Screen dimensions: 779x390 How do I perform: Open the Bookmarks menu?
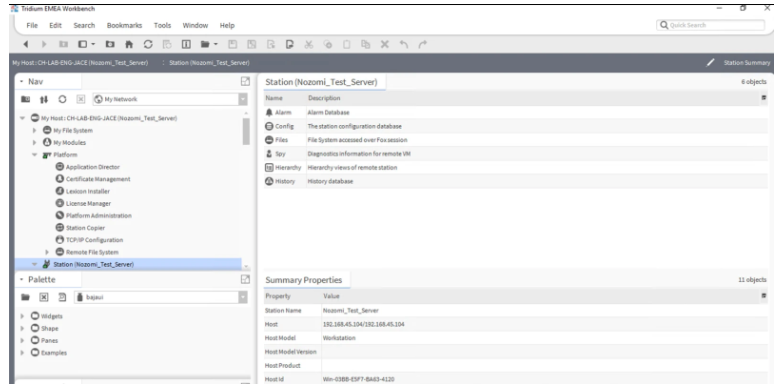[124, 25]
